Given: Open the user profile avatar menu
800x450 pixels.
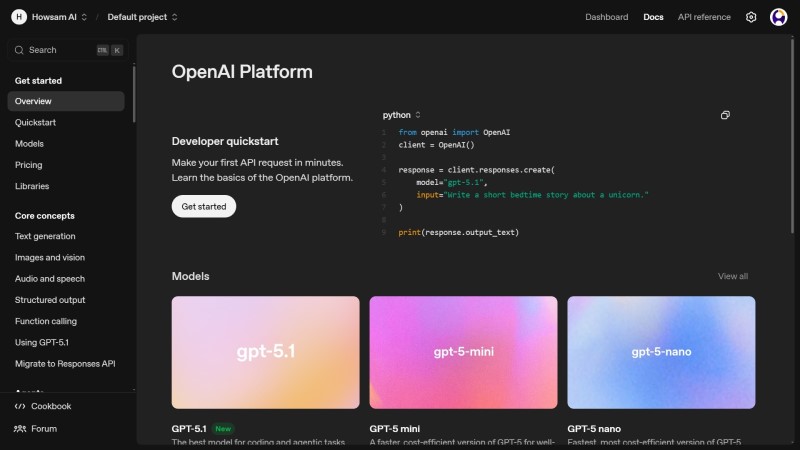Looking at the screenshot, I should tap(779, 17).
